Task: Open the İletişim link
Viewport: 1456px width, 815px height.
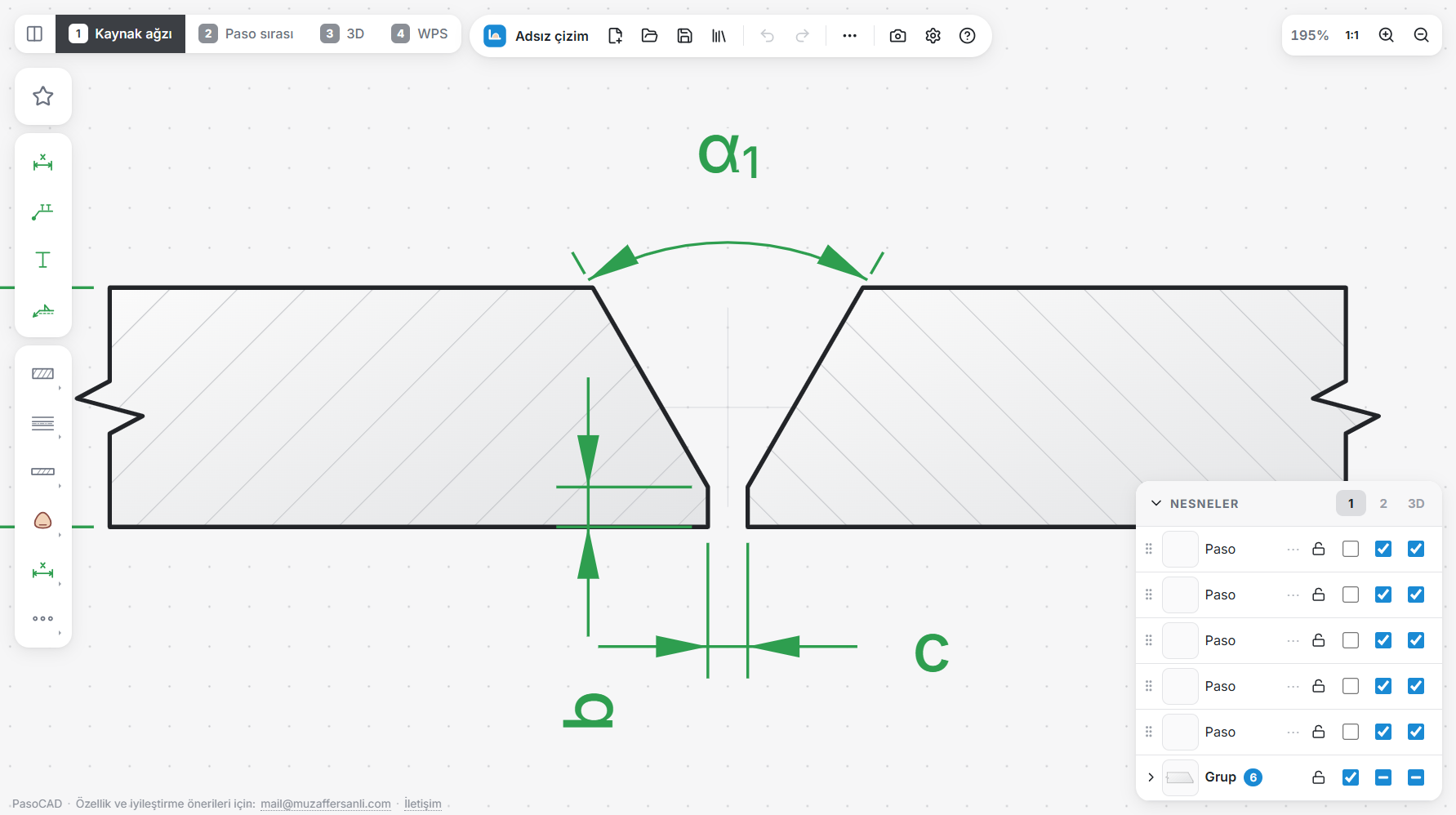Action: tap(423, 804)
